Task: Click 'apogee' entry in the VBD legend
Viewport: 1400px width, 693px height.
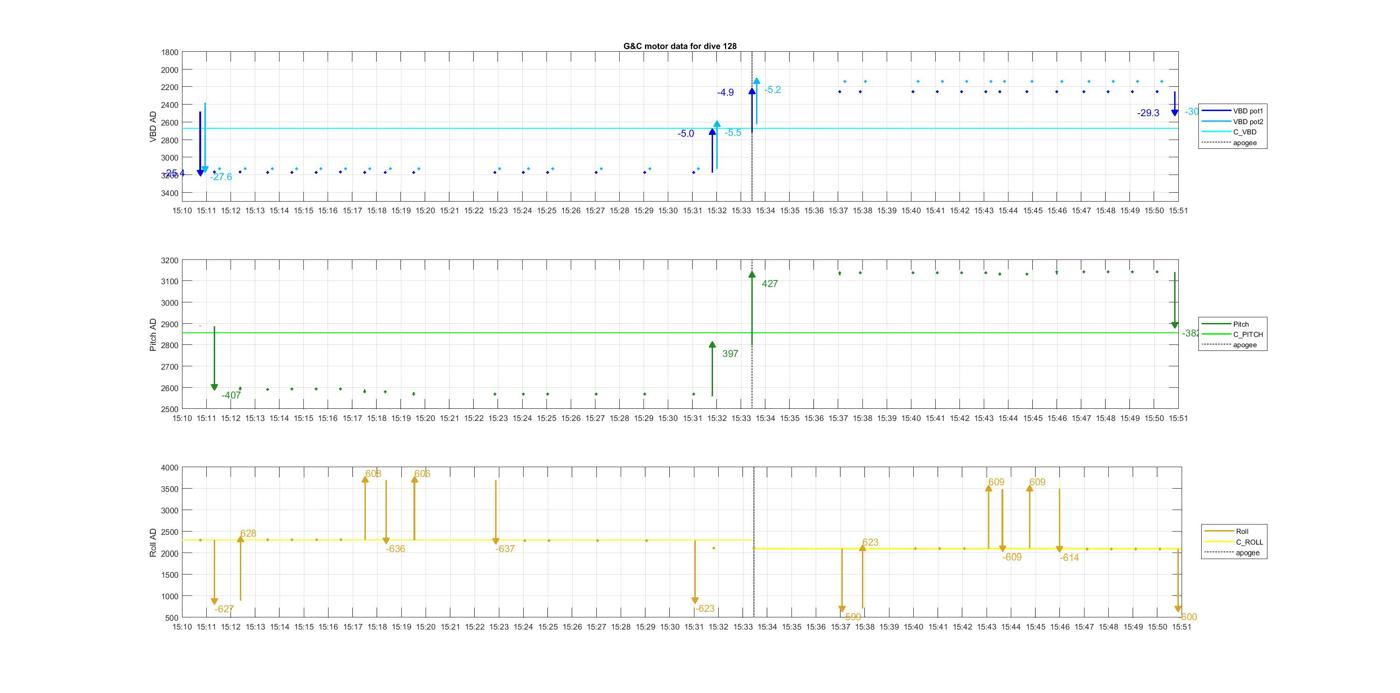Action: (x=1245, y=142)
